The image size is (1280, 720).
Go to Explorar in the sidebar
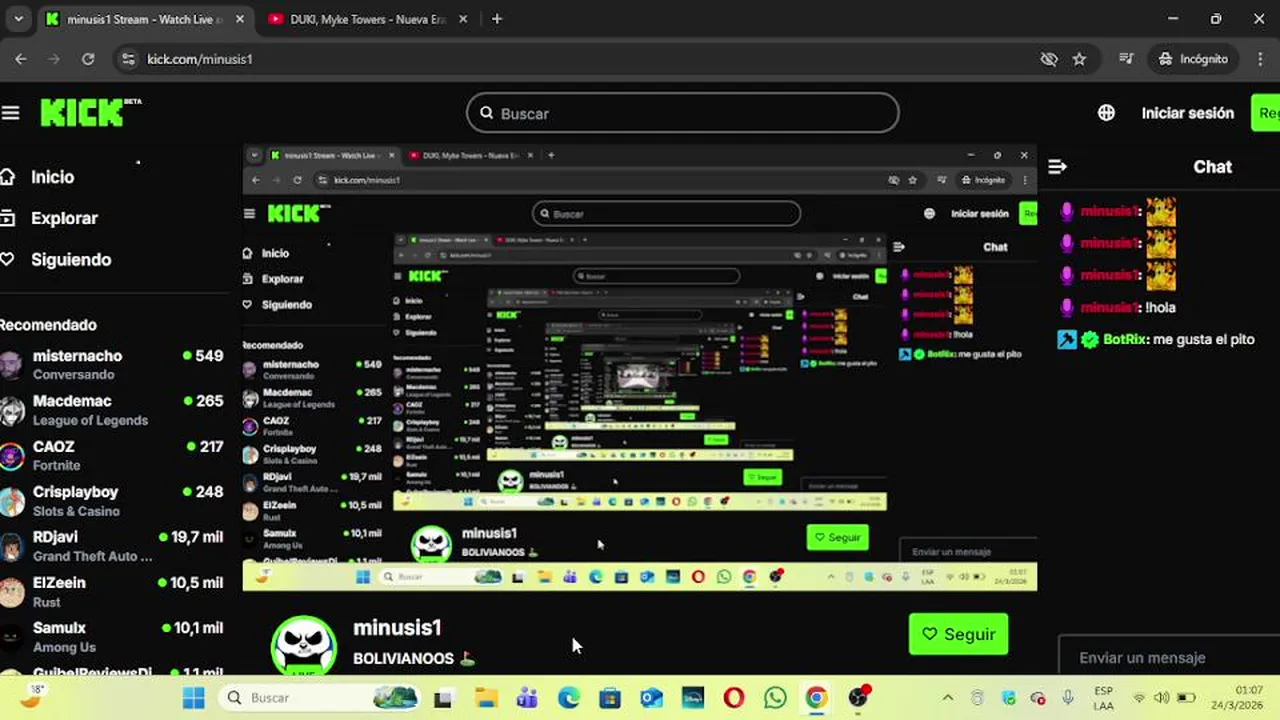64,218
